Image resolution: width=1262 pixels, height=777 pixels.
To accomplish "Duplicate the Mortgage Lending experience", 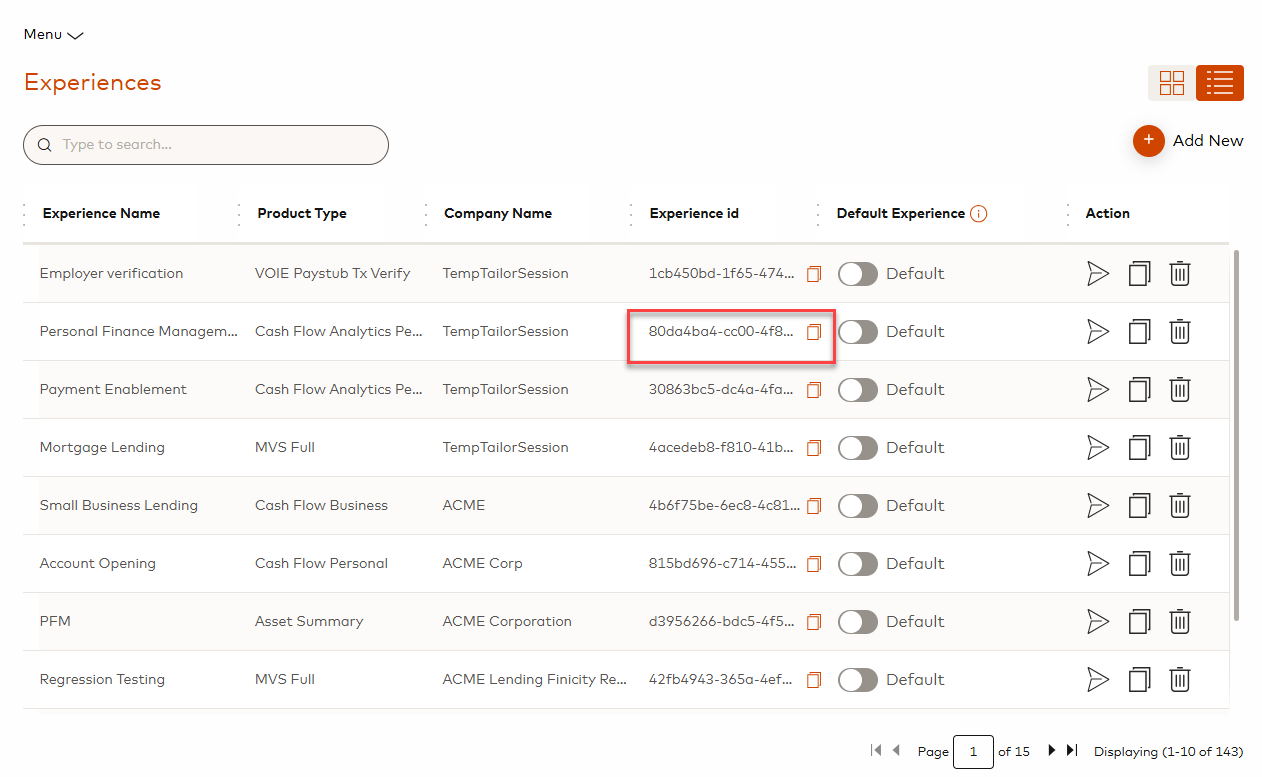I will point(1139,448).
